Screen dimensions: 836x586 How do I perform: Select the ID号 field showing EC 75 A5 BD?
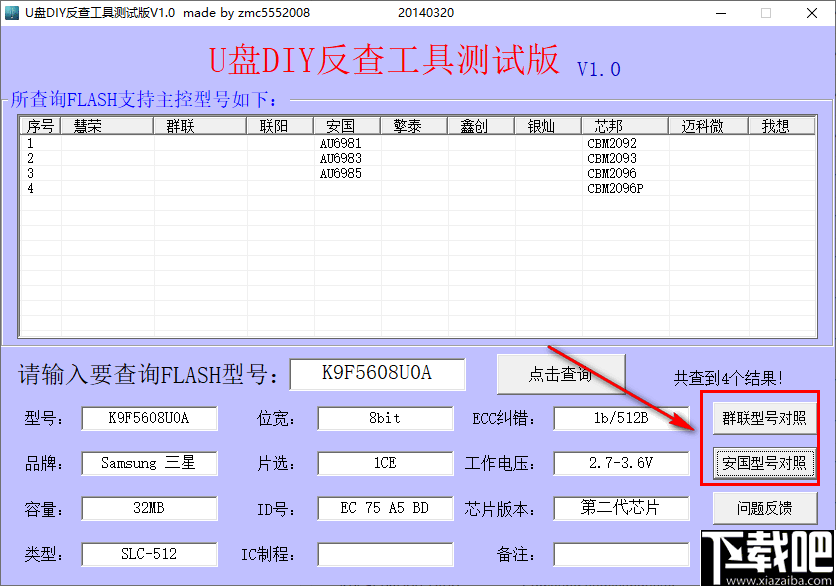click(384, 508)
